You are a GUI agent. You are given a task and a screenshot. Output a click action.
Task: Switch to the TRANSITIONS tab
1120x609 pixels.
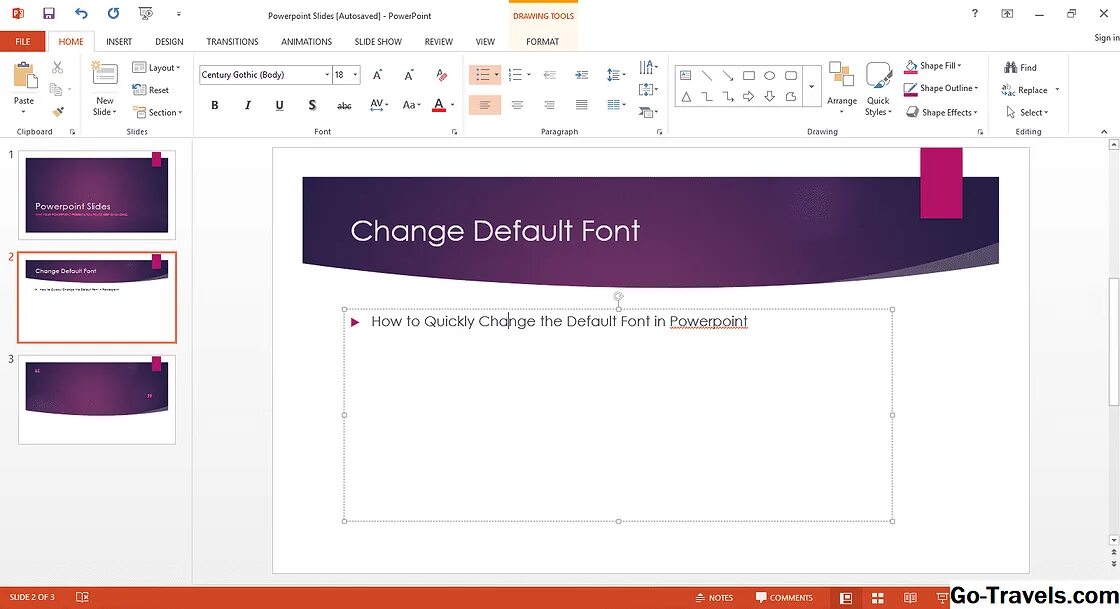point(232,41)
